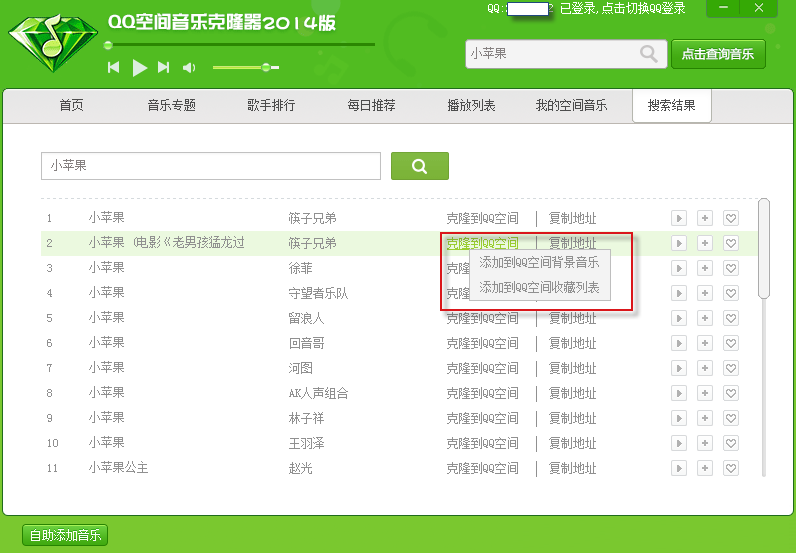Play song 3 by 徐菲
This screenshot has width=796, height=553.
679,268
